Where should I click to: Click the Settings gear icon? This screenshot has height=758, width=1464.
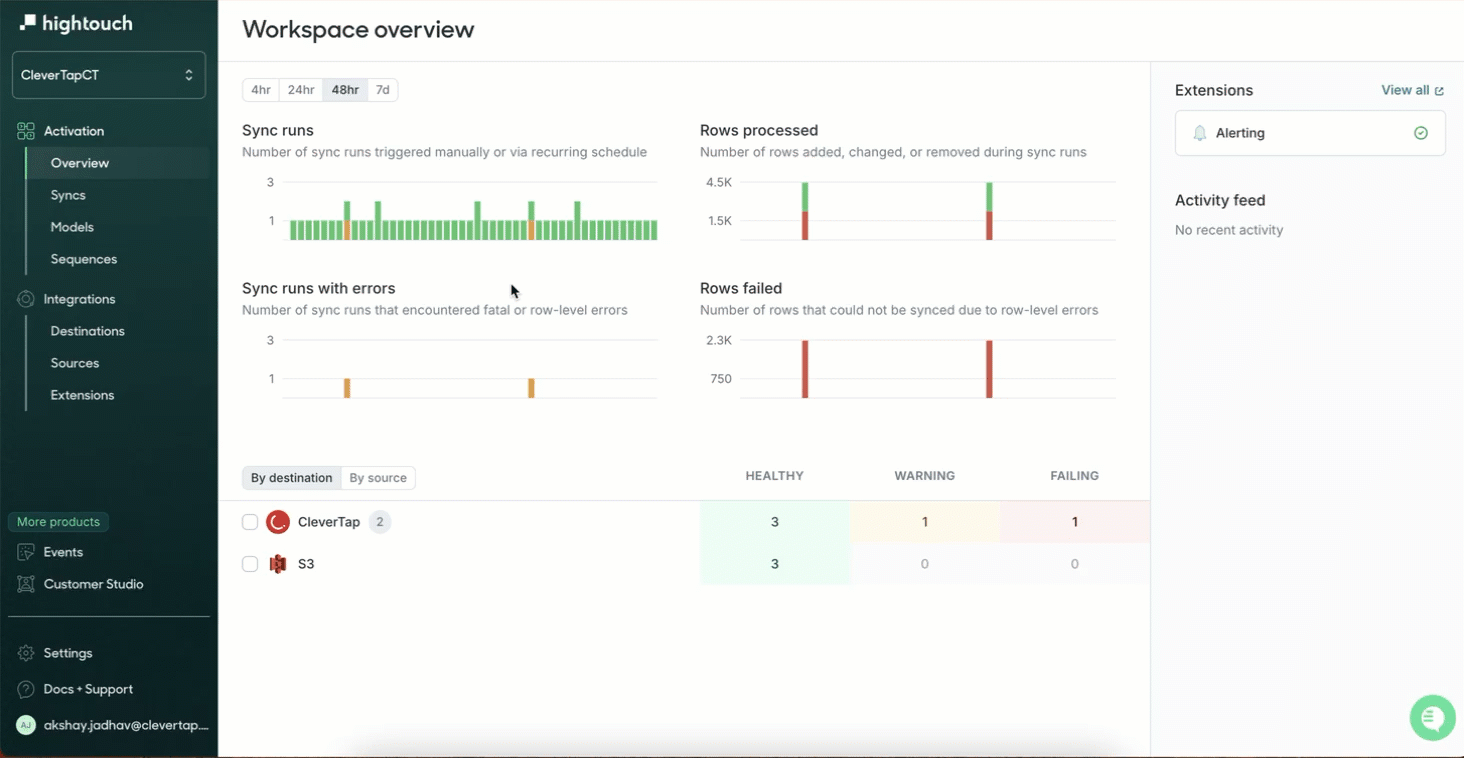click(x=26, y=653)
